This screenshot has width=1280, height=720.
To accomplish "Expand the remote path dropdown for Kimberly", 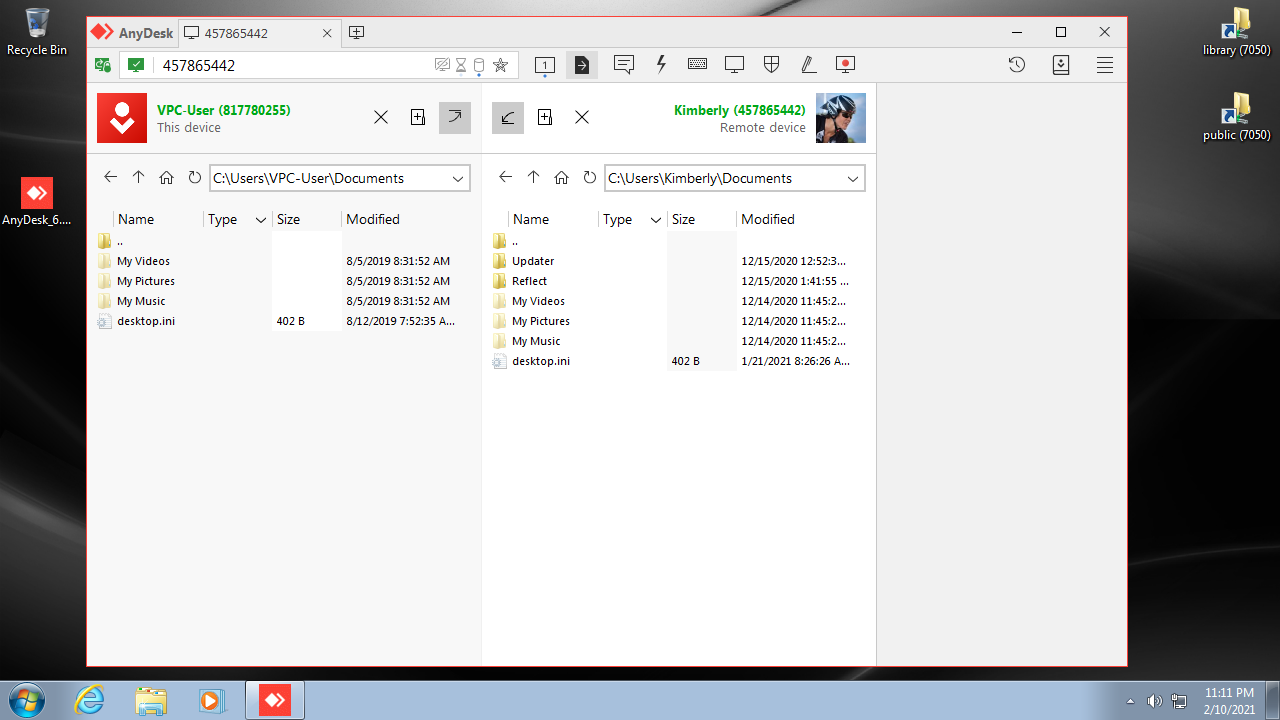I will pyautogui.click(x=853, y=179).
